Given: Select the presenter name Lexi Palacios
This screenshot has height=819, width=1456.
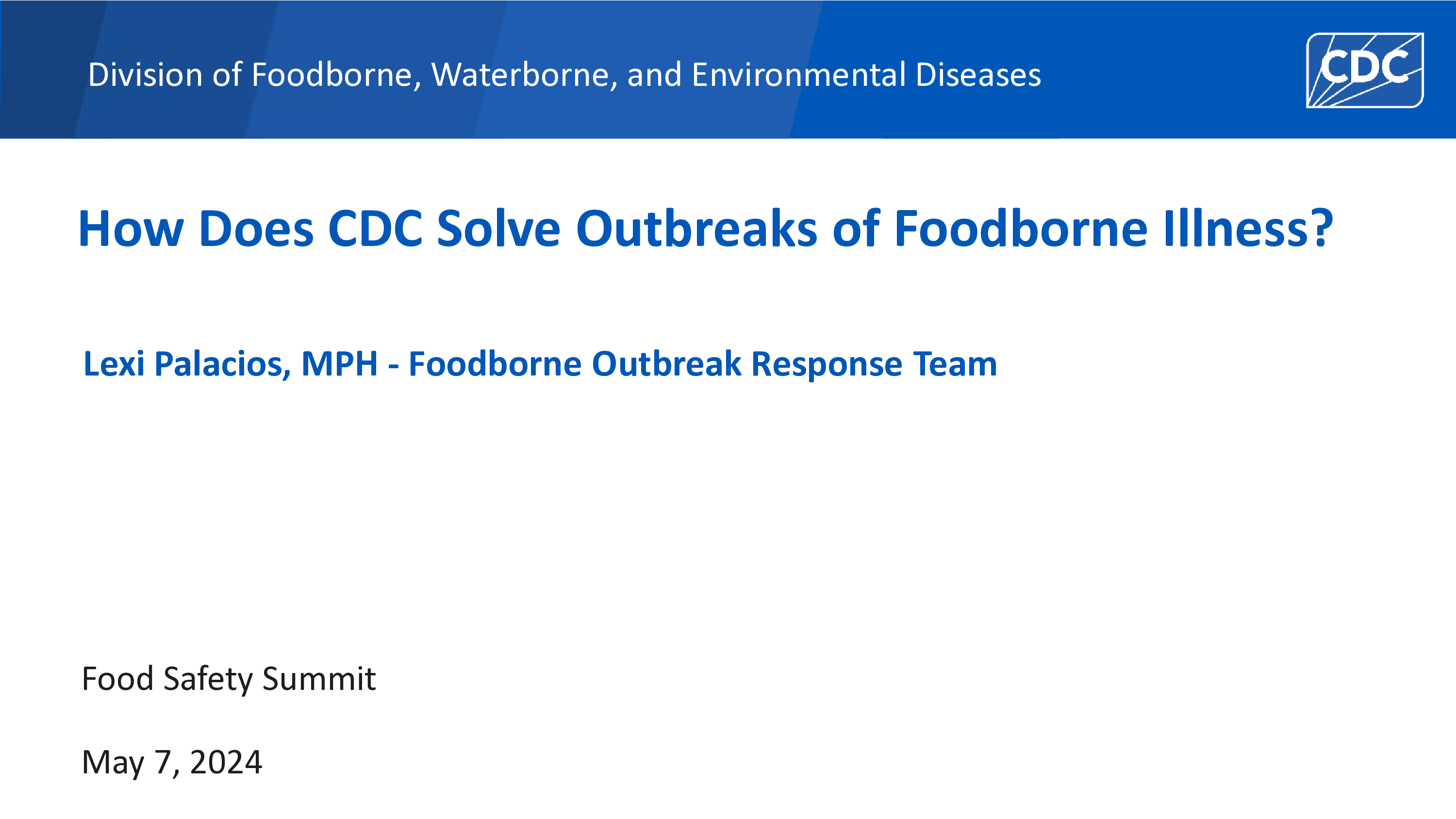Looking at the screenshot, I should [186, 363].
